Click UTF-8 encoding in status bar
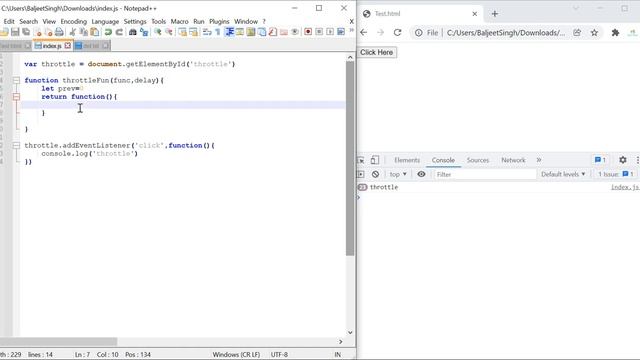640x360 pixels. click(x=279, y=354)
